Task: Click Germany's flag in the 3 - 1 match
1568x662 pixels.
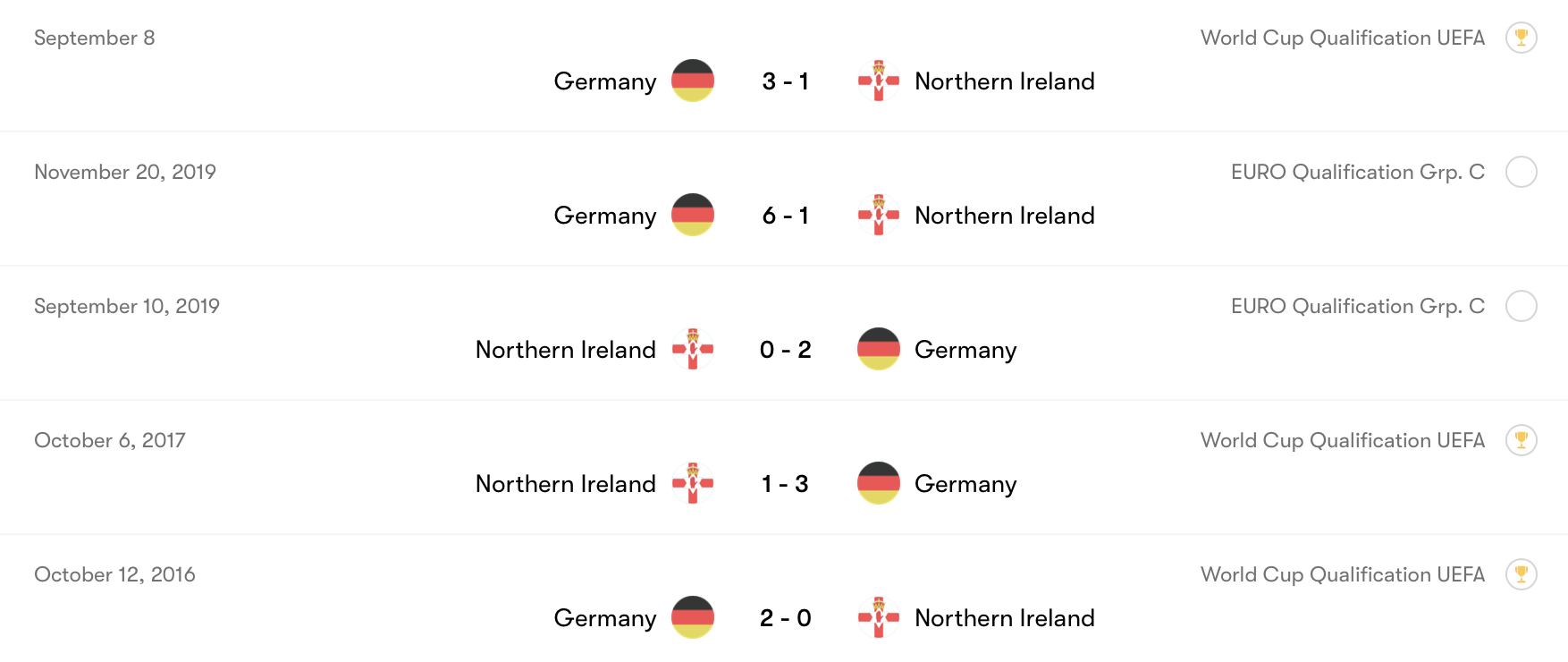Action: (x=693, y=81)
